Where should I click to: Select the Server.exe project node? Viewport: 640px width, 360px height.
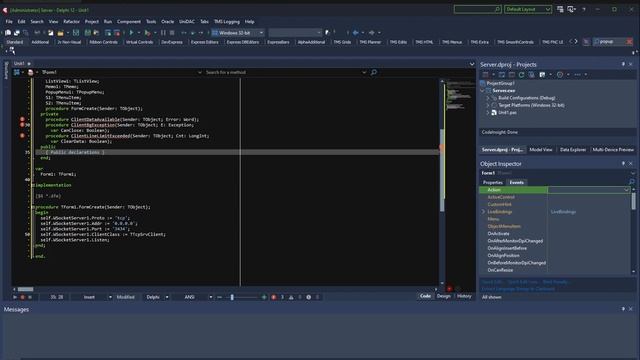point(503,91)
